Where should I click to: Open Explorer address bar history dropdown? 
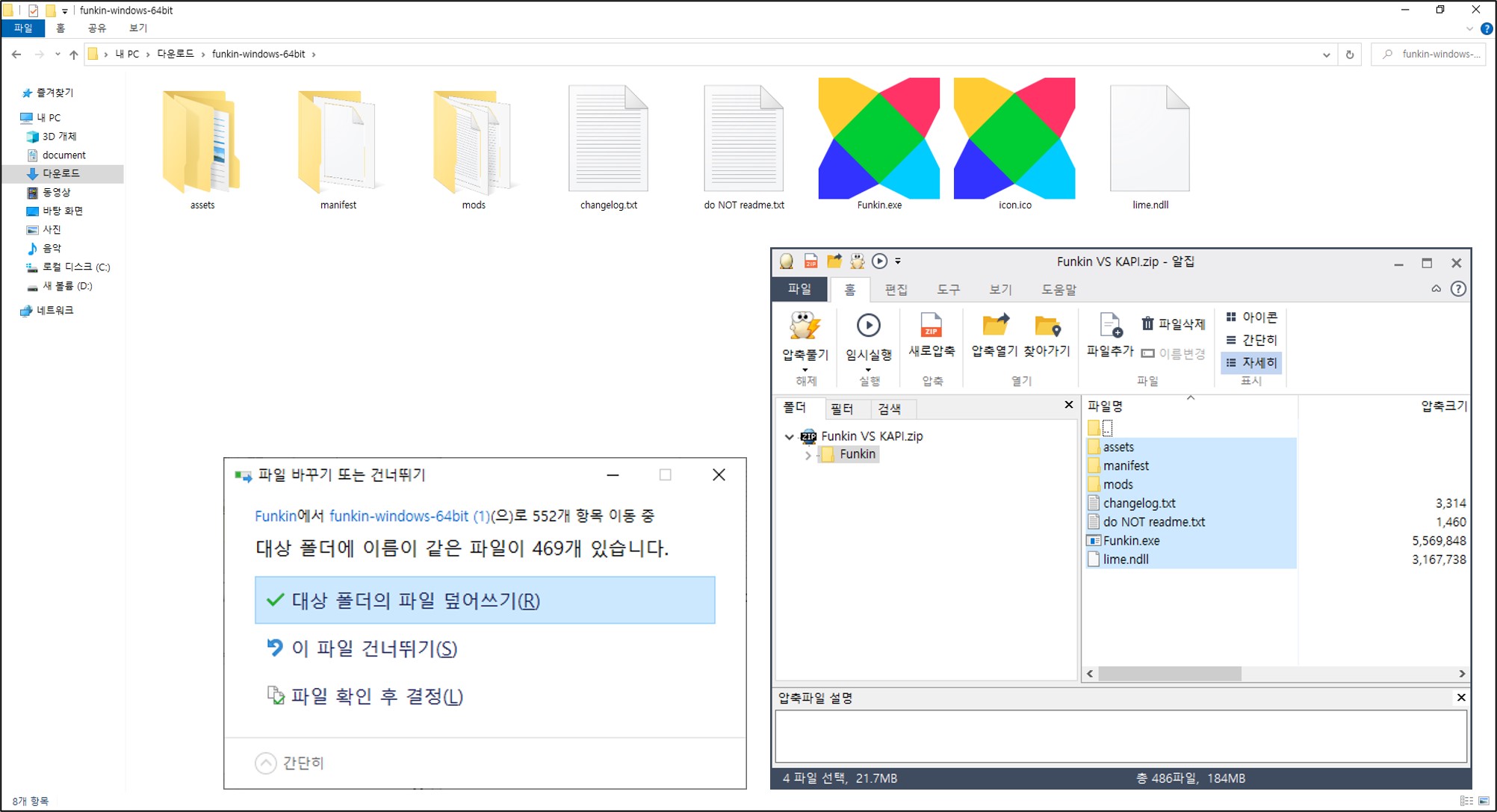1327,55
